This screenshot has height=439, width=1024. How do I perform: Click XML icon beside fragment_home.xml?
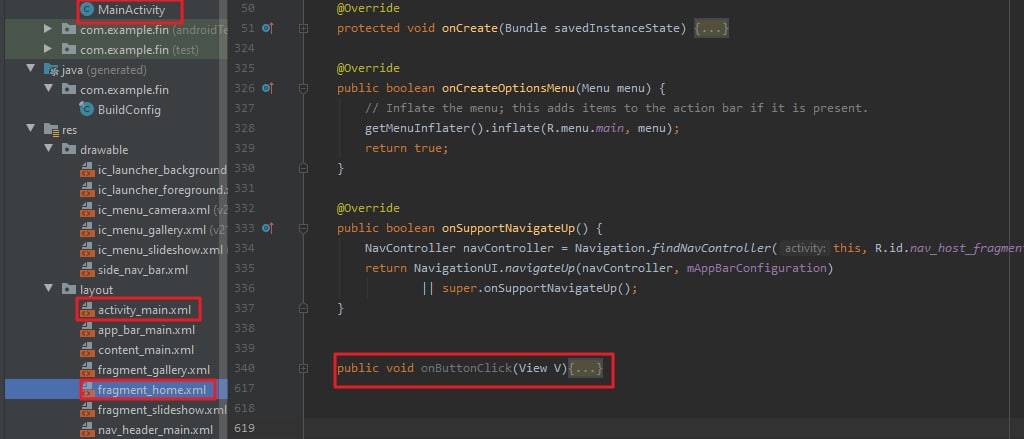87,390
